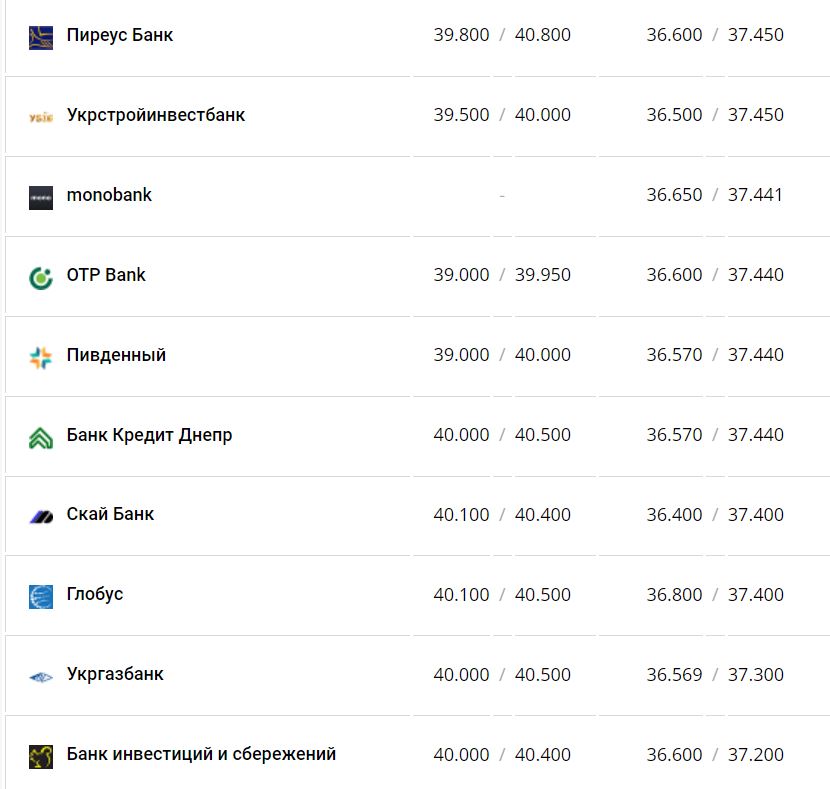The height and width of the screenshot is (789, 830).
Task: Click the Банк Кредит Днепр logo
Action: (x=41, y=437)
